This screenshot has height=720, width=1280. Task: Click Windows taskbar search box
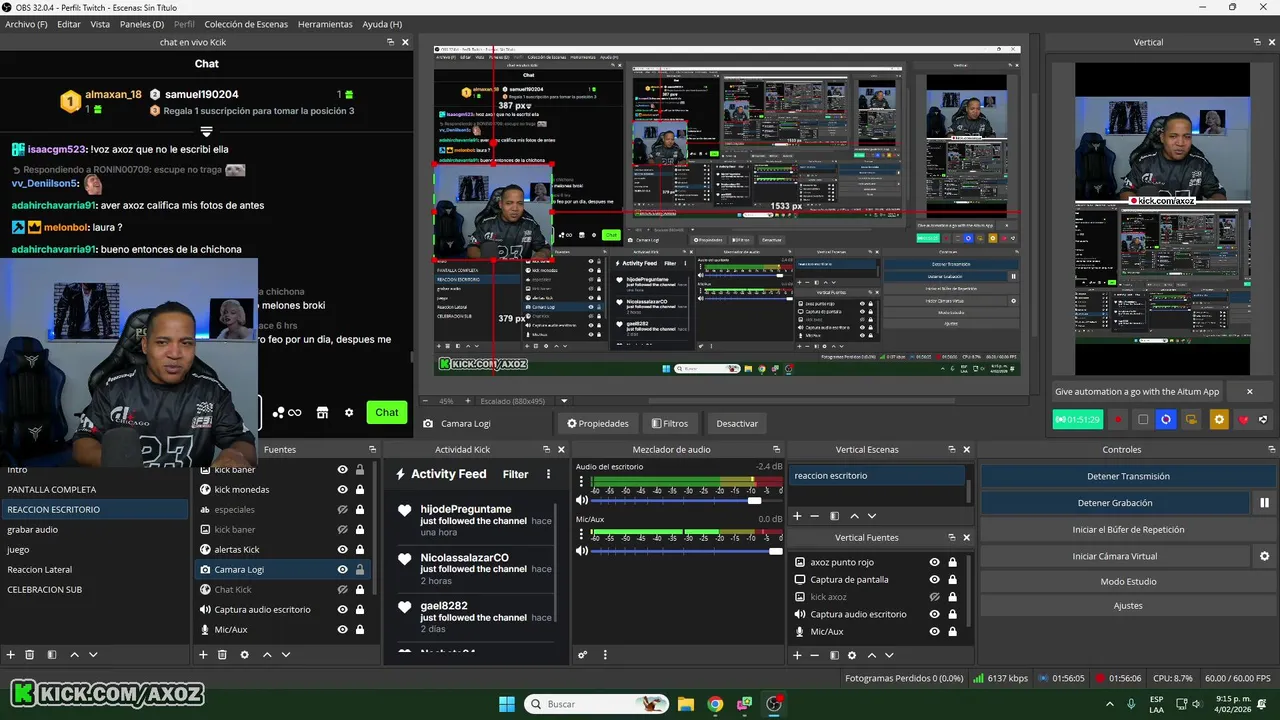click(x=595, y=704)
